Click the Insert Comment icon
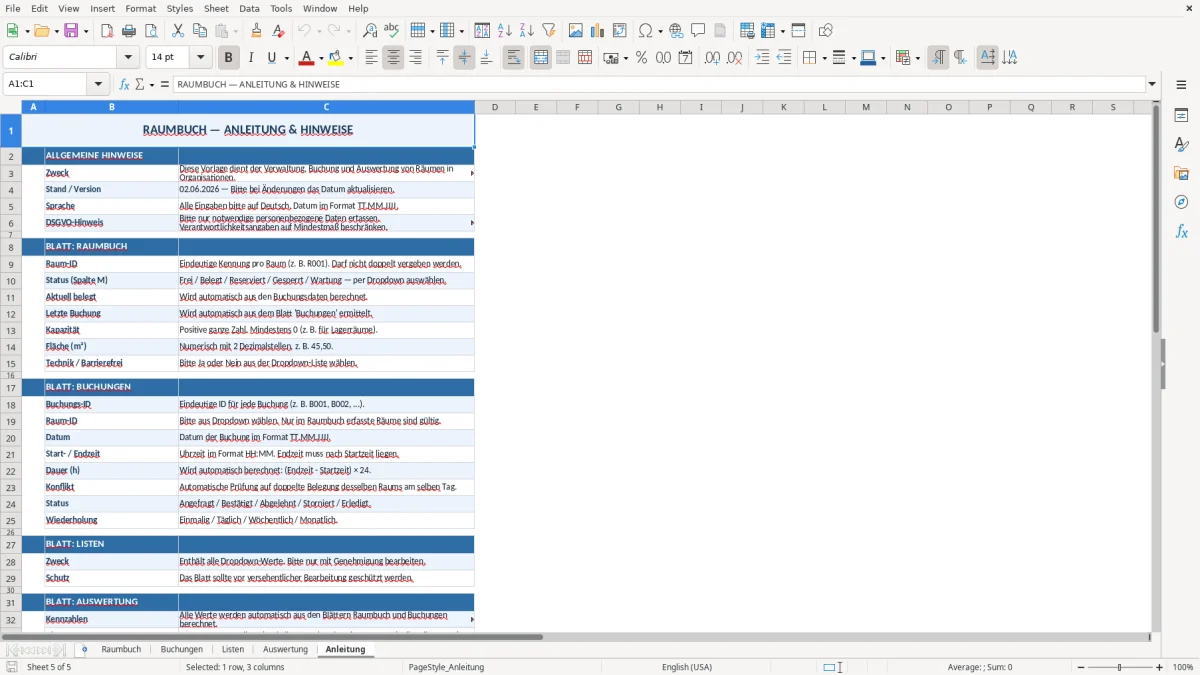The image size is (1200, 675). 698,31
